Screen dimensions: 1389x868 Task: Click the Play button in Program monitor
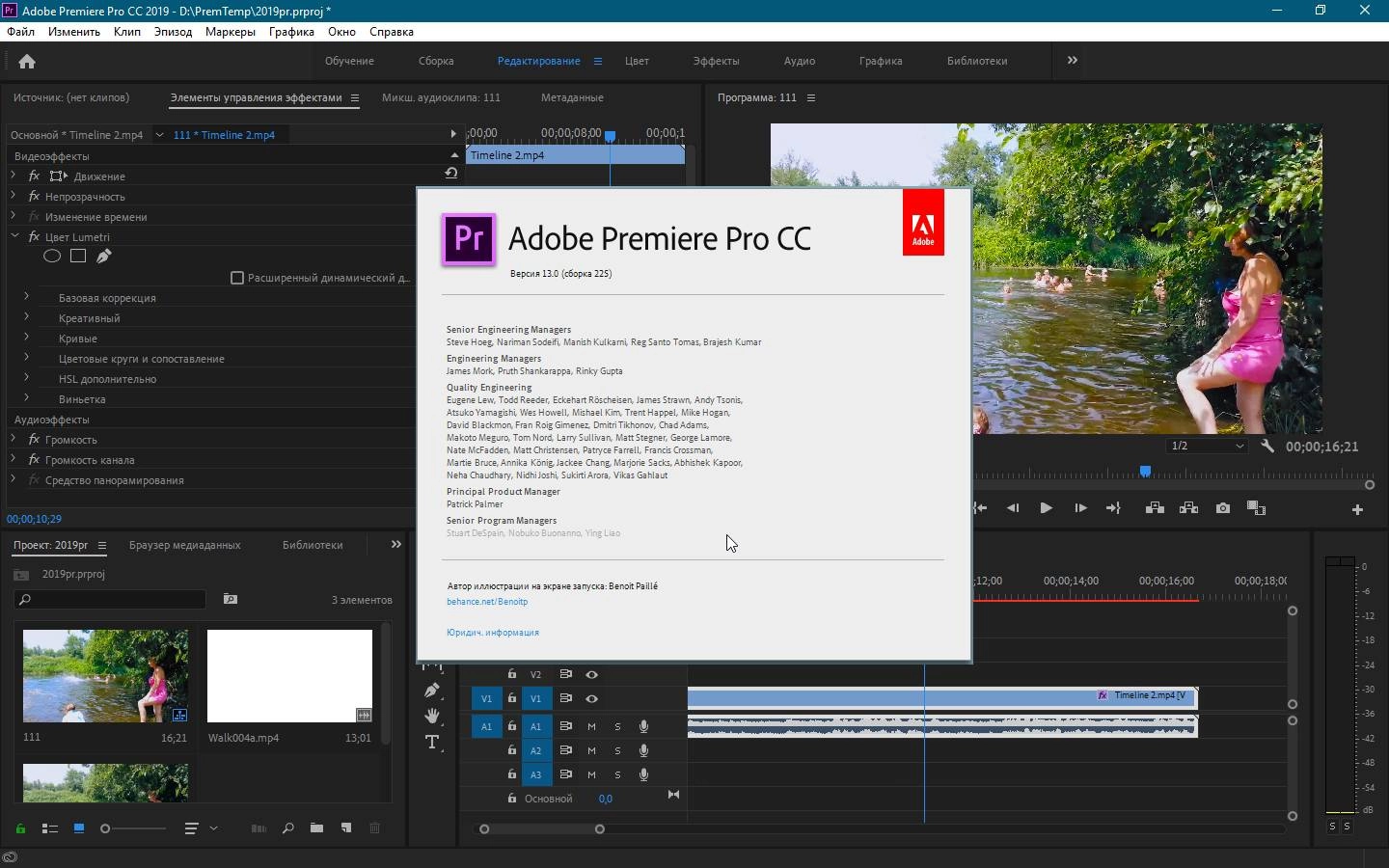pos(1046,508)
